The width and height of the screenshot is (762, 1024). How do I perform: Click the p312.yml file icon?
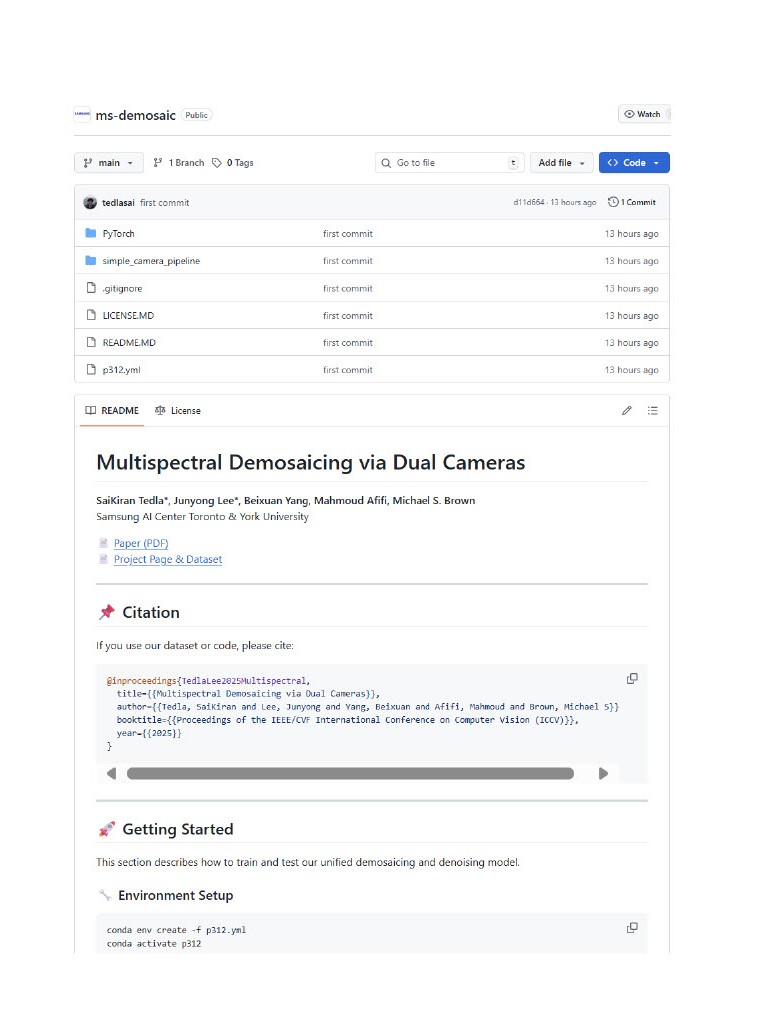tap(91, 369)
